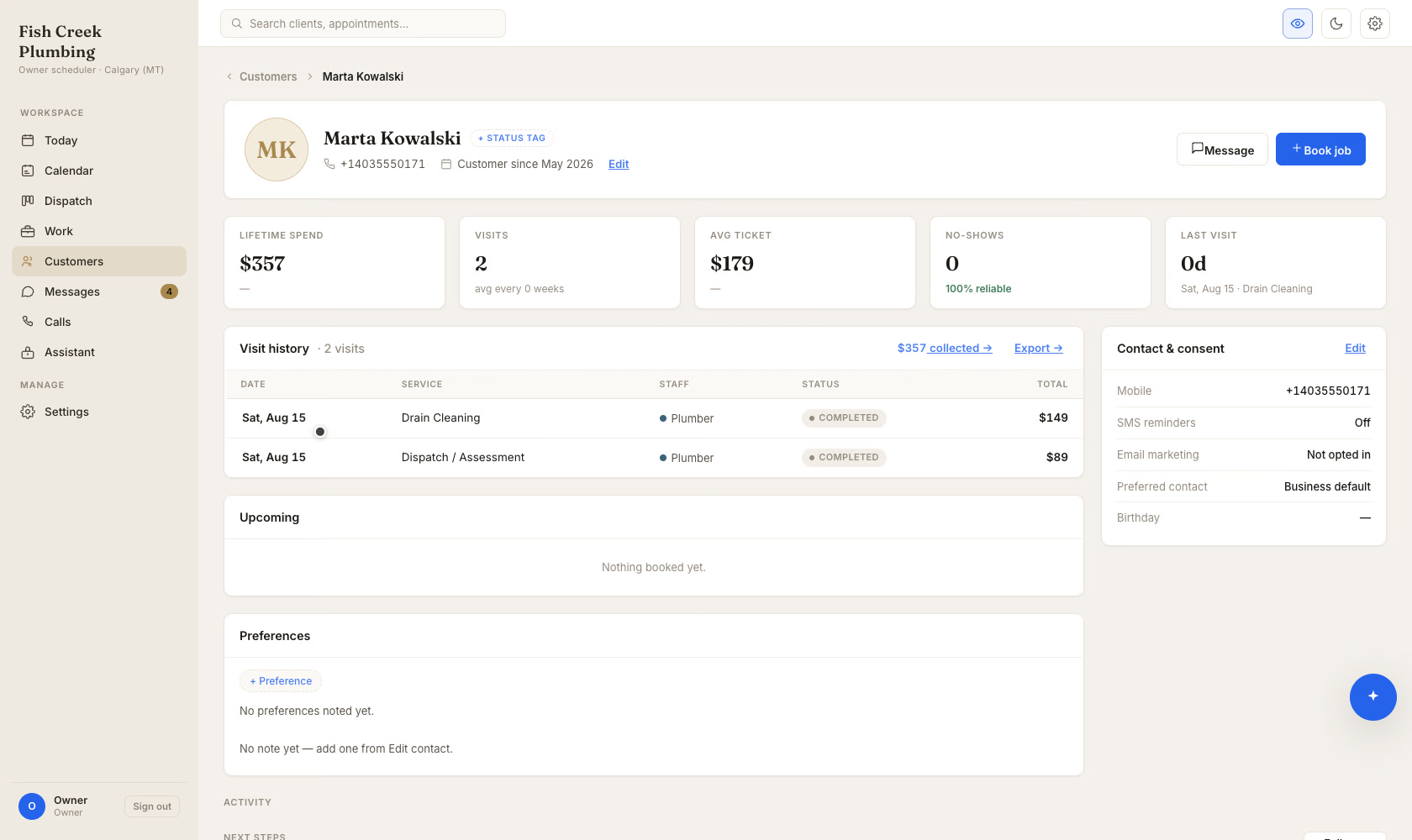Viewport: 1412px width, 840px height.
Task: Book a job for this customer
Action: pyautogui.click(x=1320, y=150)
